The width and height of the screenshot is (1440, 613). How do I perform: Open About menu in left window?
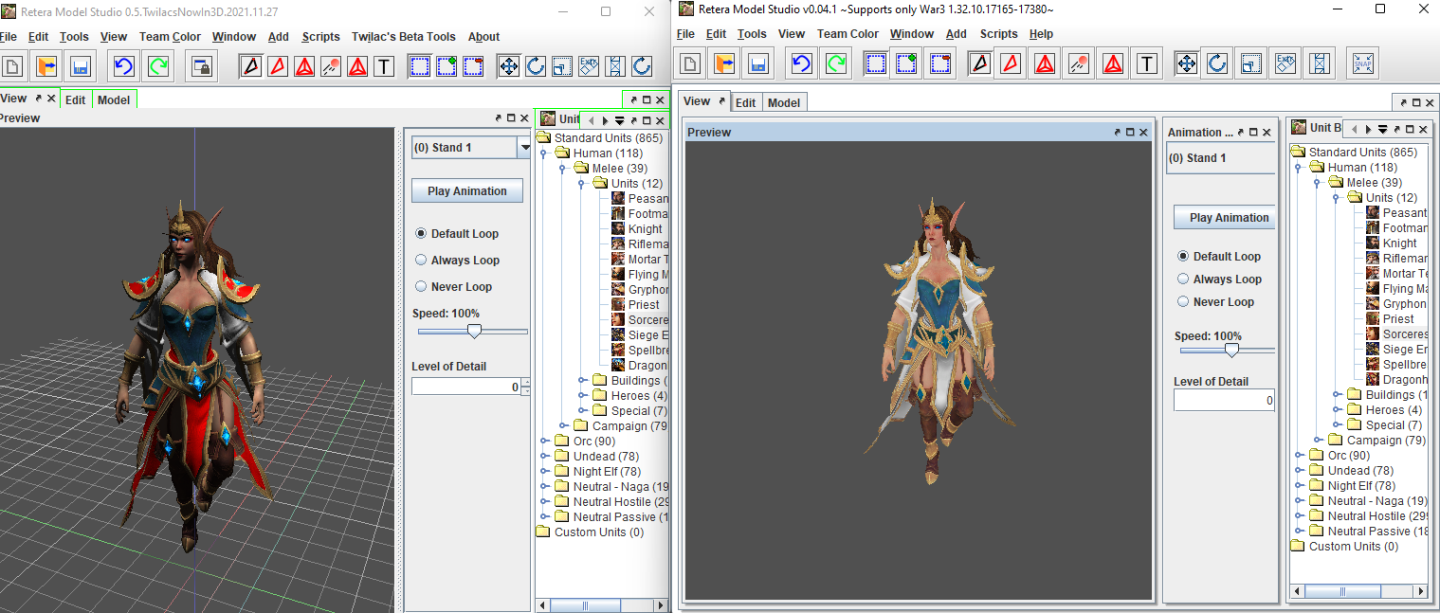coord(483,37)
